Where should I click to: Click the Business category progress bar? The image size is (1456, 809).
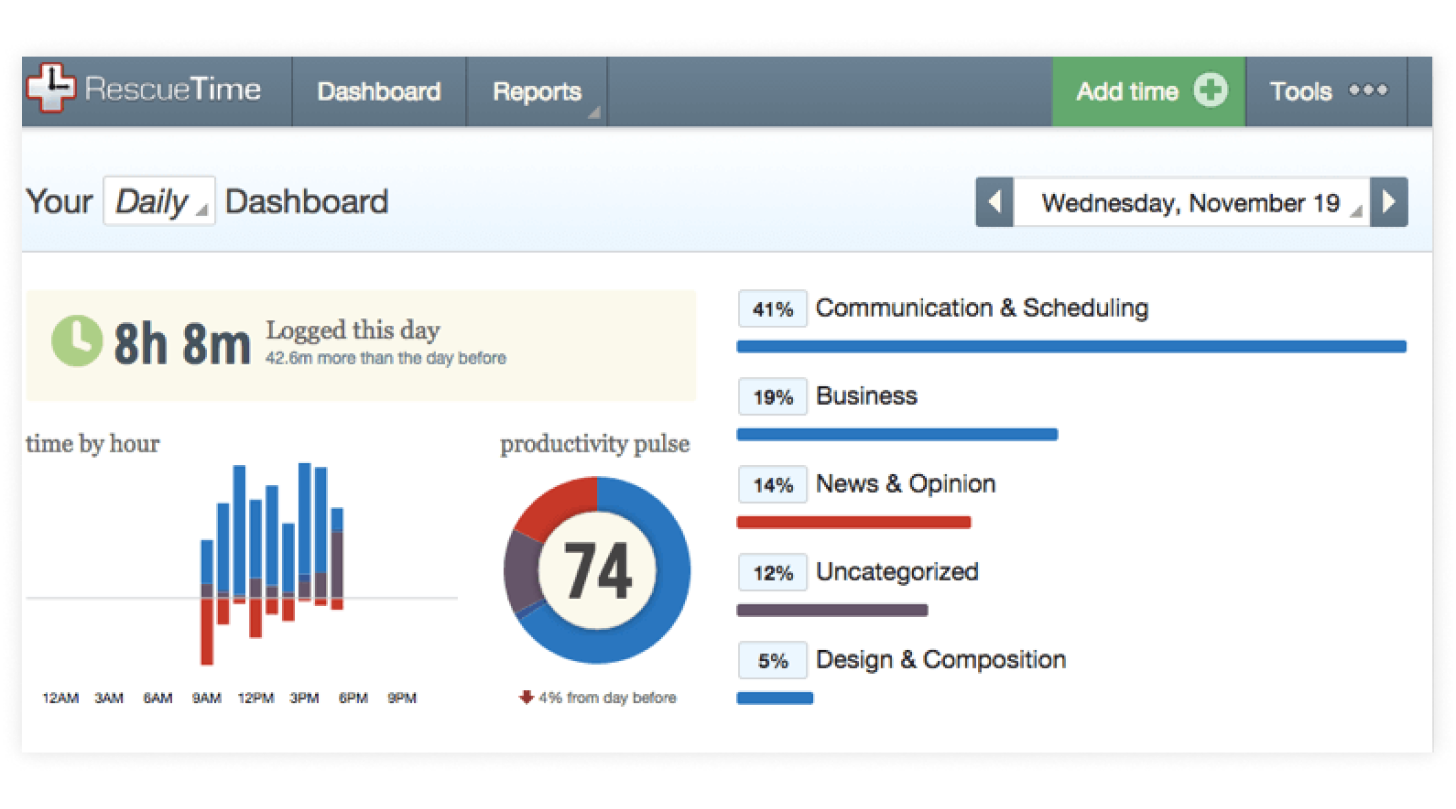896,433
